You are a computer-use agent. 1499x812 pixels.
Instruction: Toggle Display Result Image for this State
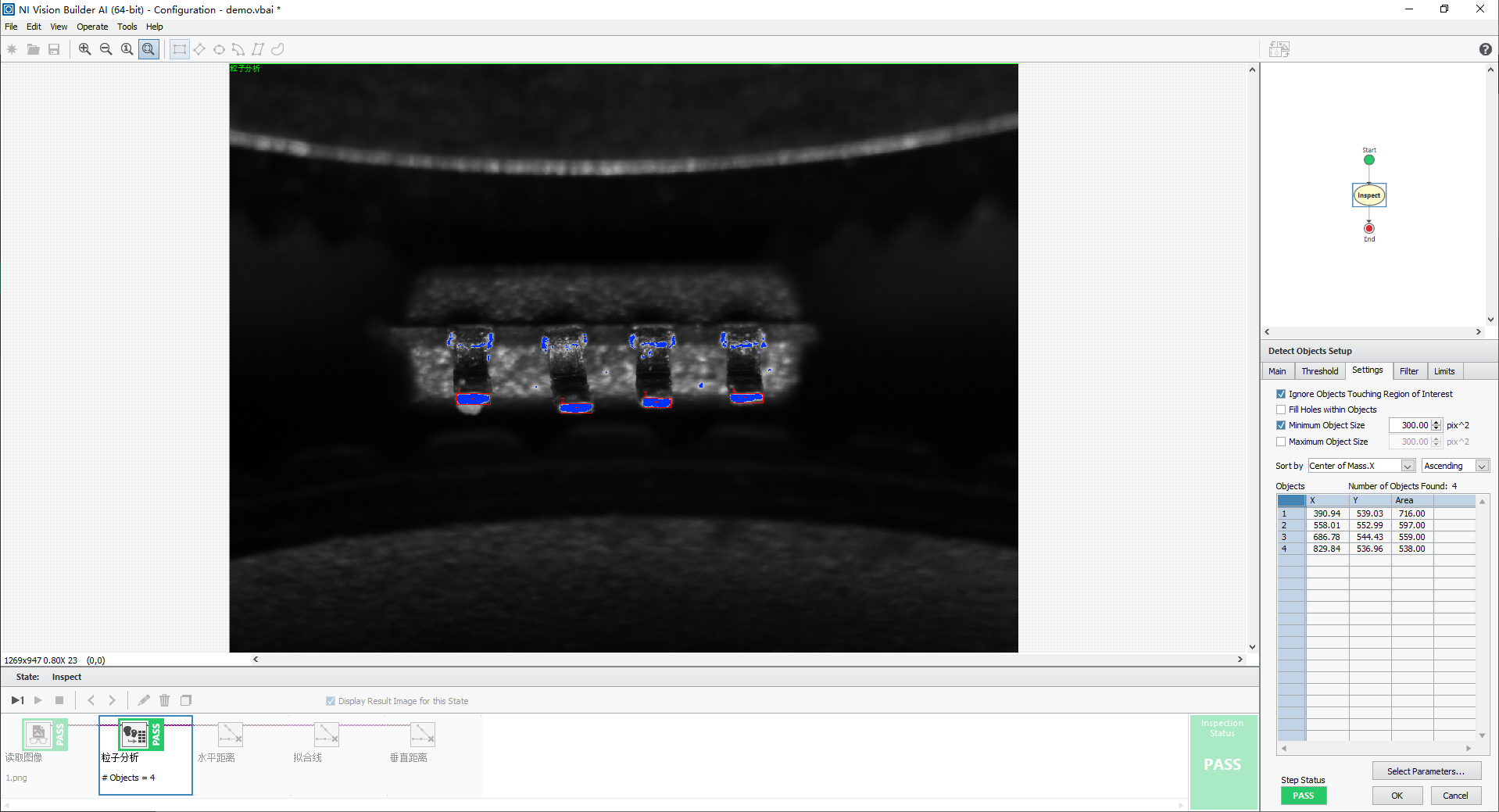point(331,701)
